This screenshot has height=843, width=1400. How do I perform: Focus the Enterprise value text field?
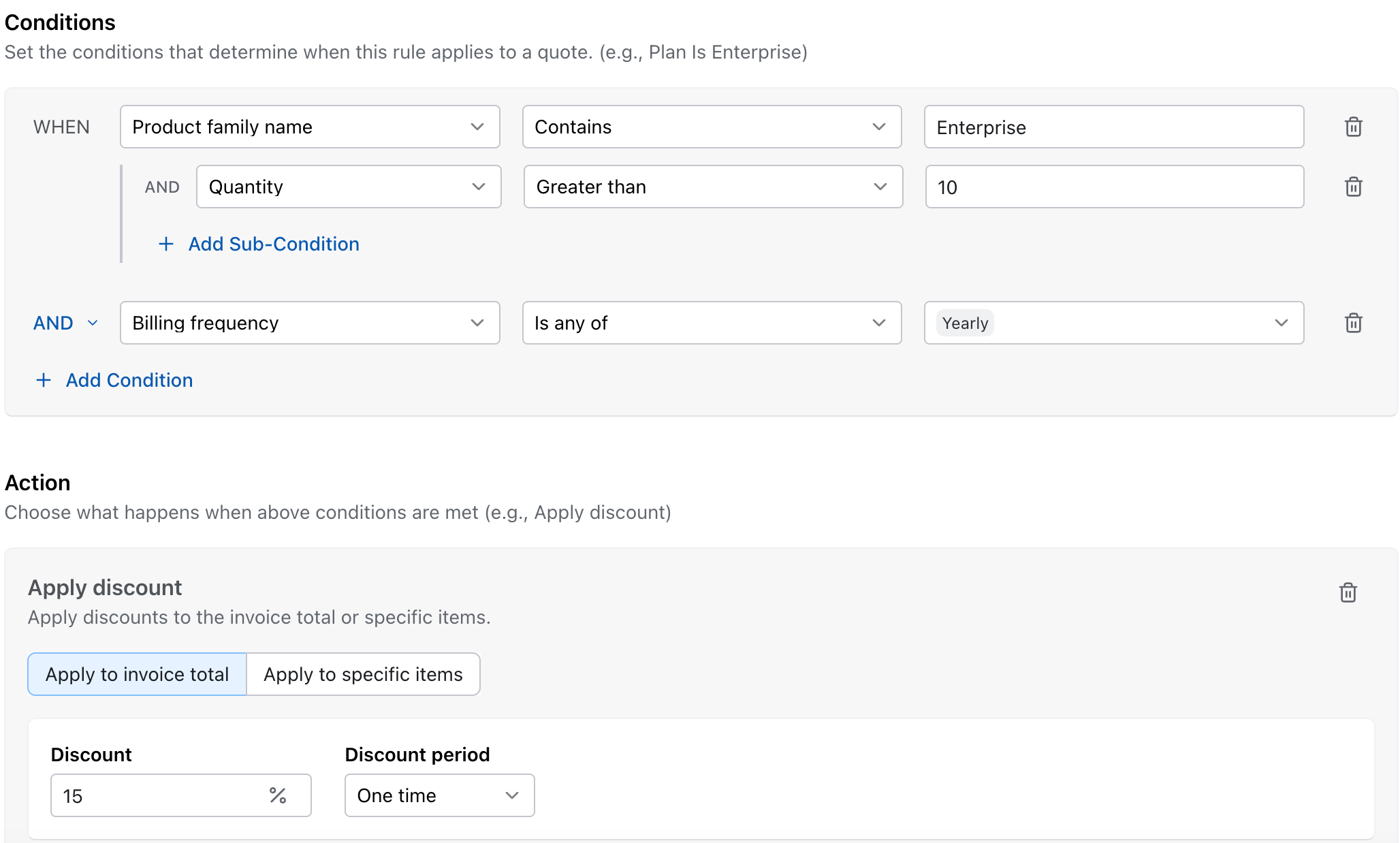[x=1114, y=127]
